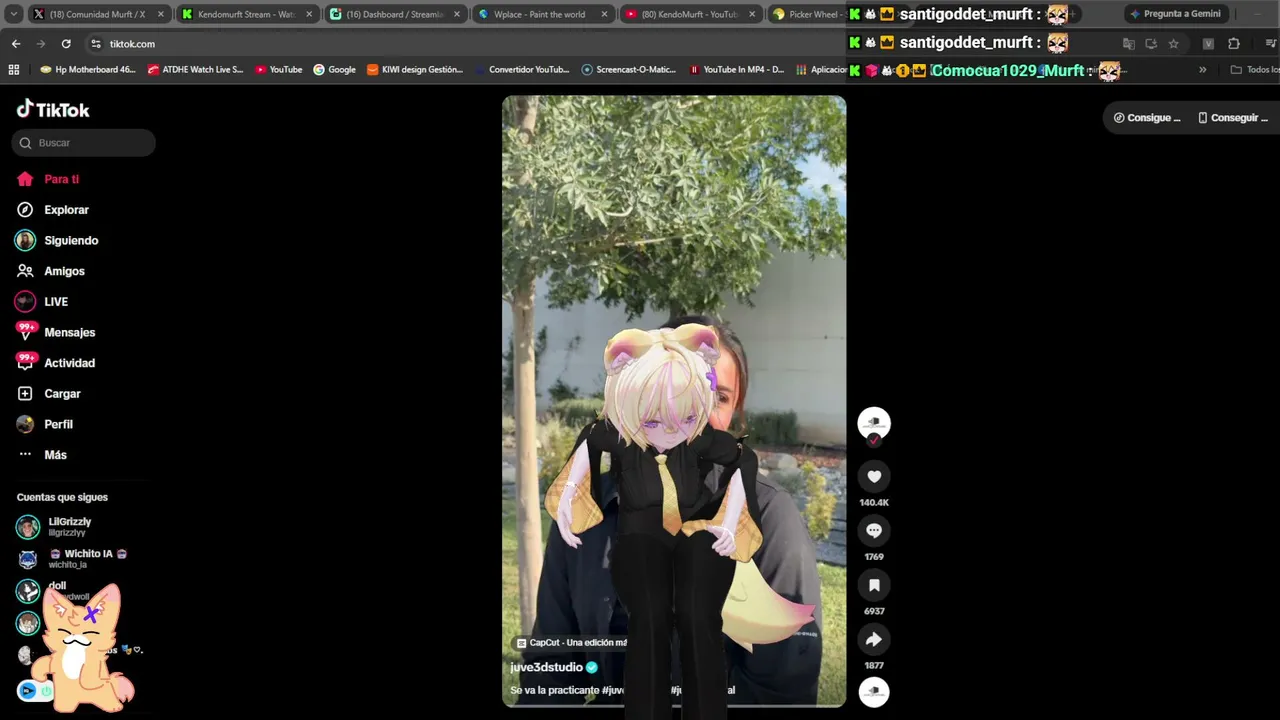Image resolution: width=1280 pixels, height=720 pixels.
Task: Switch to the Picker Wheel tab
Action: pos(807,14)
